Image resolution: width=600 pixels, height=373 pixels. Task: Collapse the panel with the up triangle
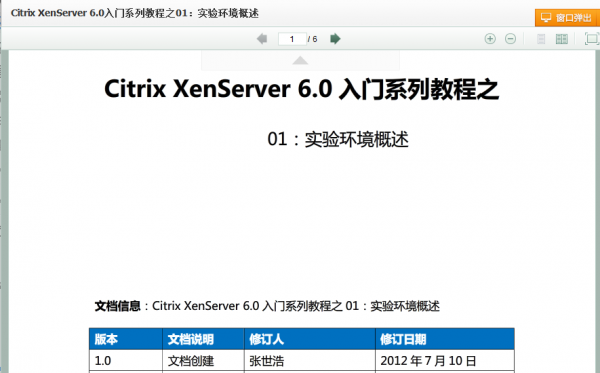tap(300, 60)
